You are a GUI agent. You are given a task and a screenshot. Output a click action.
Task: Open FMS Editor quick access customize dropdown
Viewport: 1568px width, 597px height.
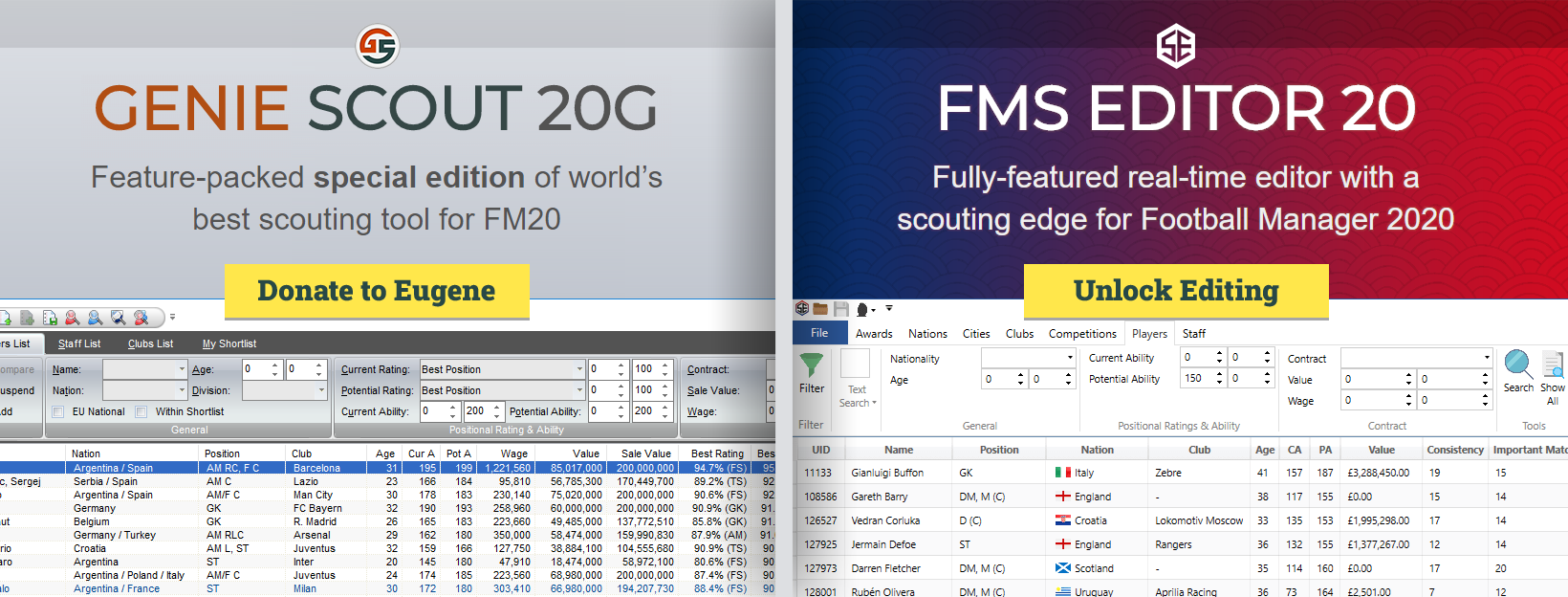pyautogui.click(x=889, y=308)
